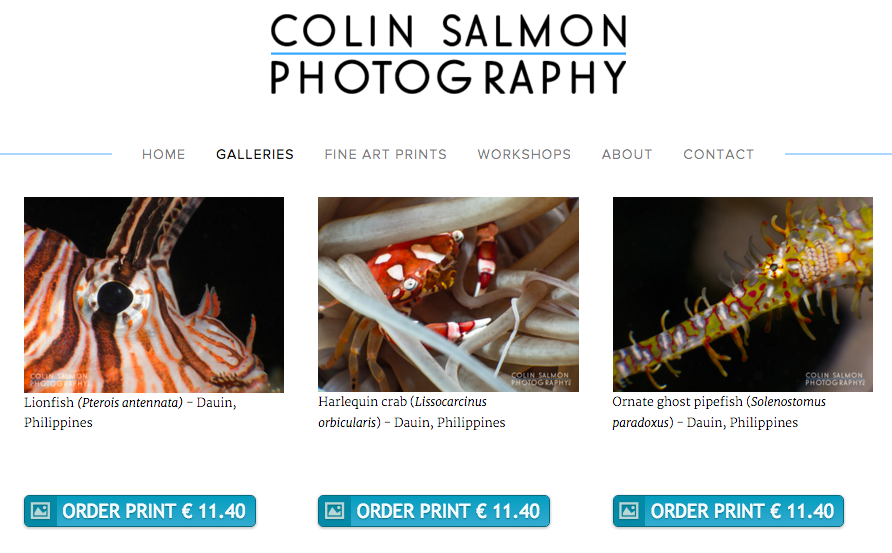The image size is (892, 553).
Task: Go to Fine Art Prints page
Action: tap(386, 154)
